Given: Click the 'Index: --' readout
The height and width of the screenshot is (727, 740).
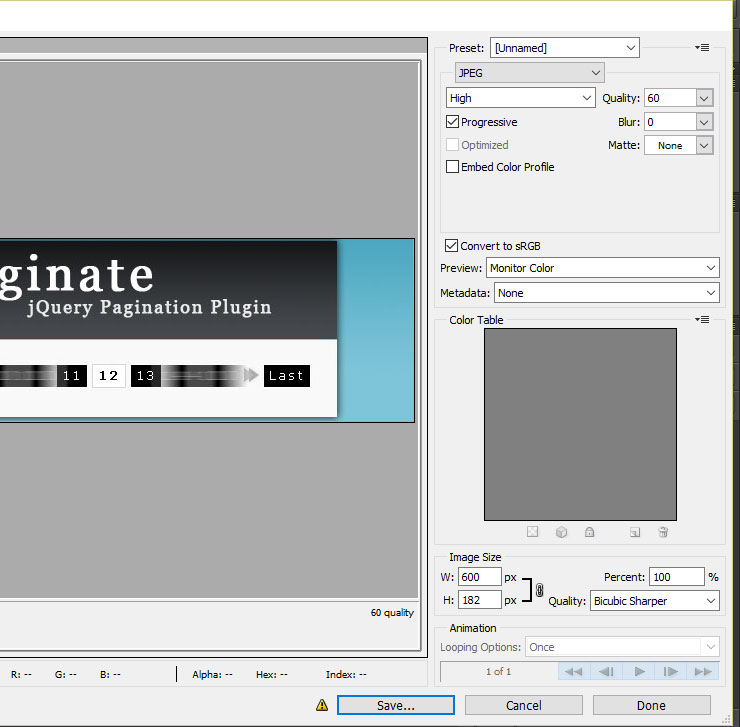Looking at the screenshot, I should 346,675.
